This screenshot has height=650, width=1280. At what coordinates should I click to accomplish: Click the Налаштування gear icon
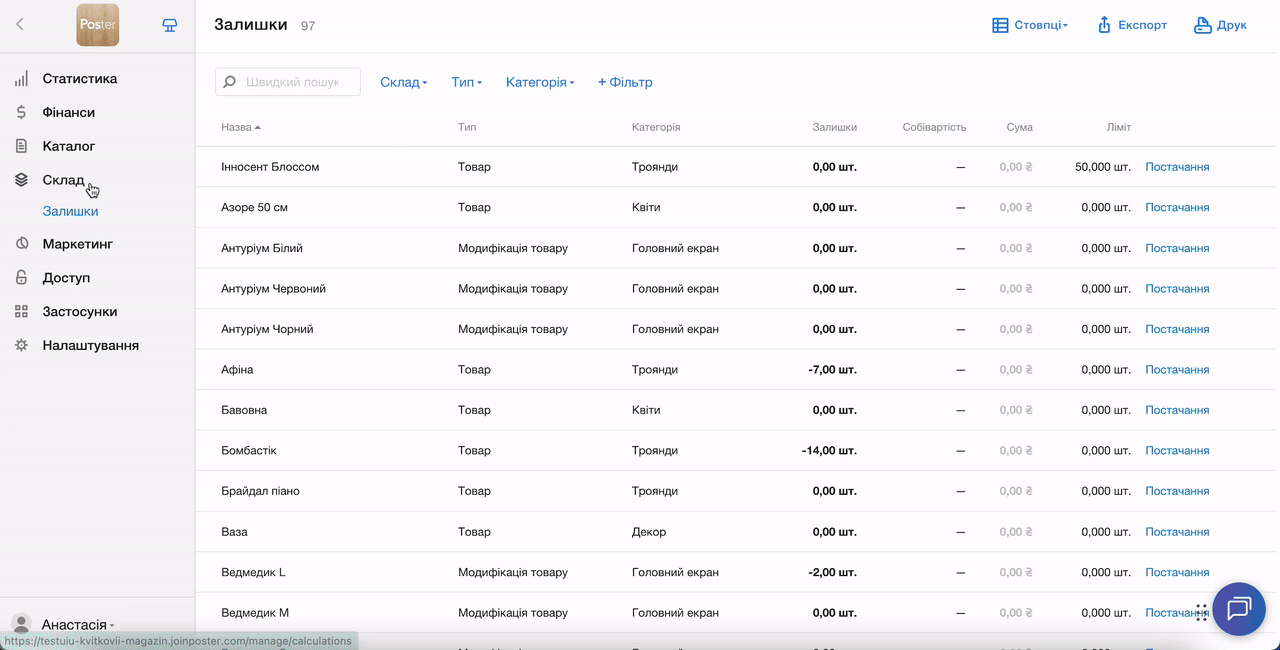coord(21,346)
